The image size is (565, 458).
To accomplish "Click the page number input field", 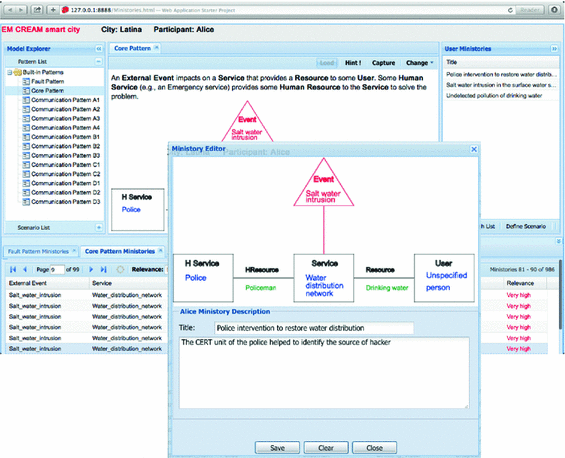I will (57, 269).
